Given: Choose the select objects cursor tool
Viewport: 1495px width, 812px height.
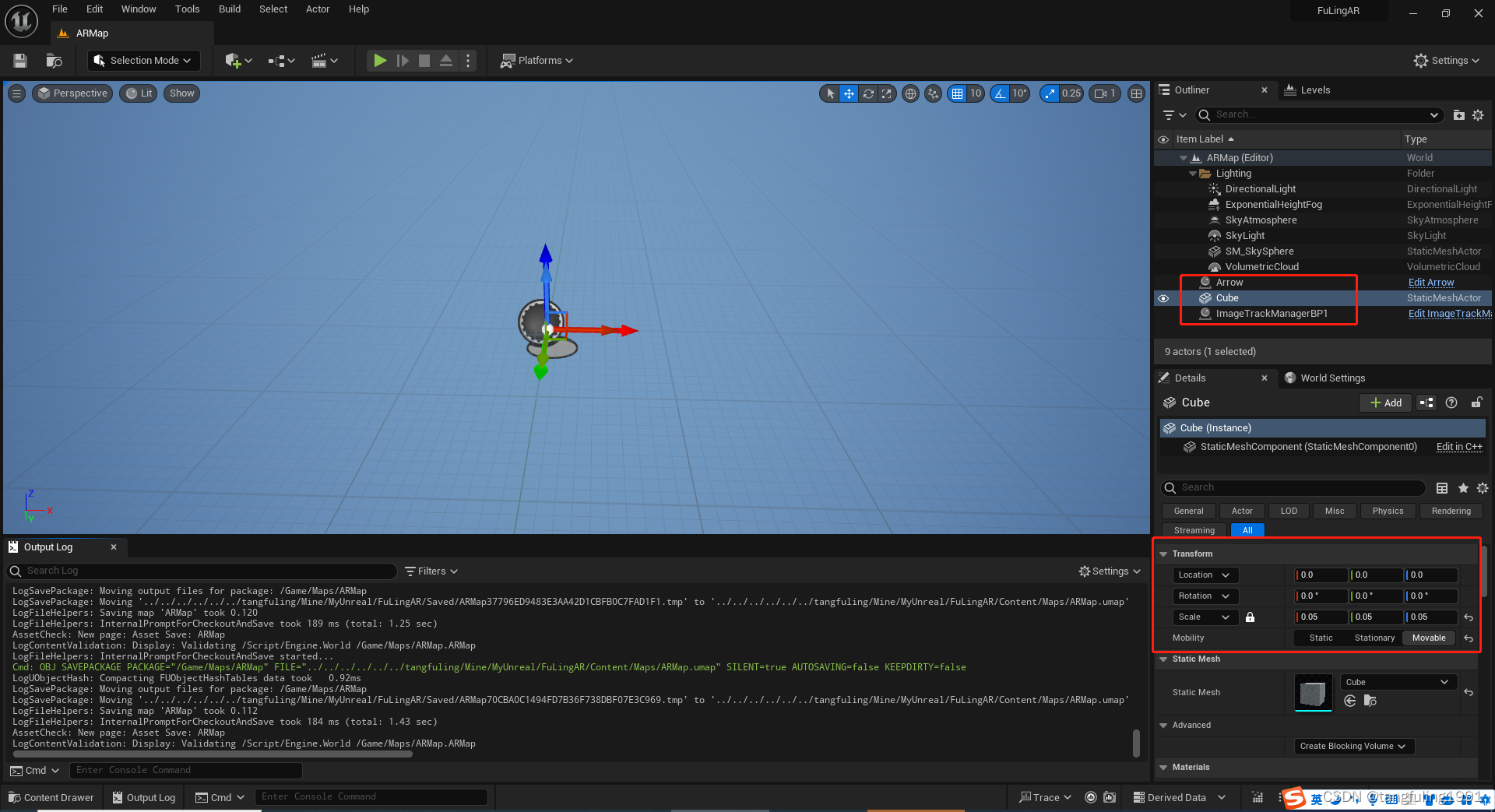Looking at the screenshot, I should [830, 93].
